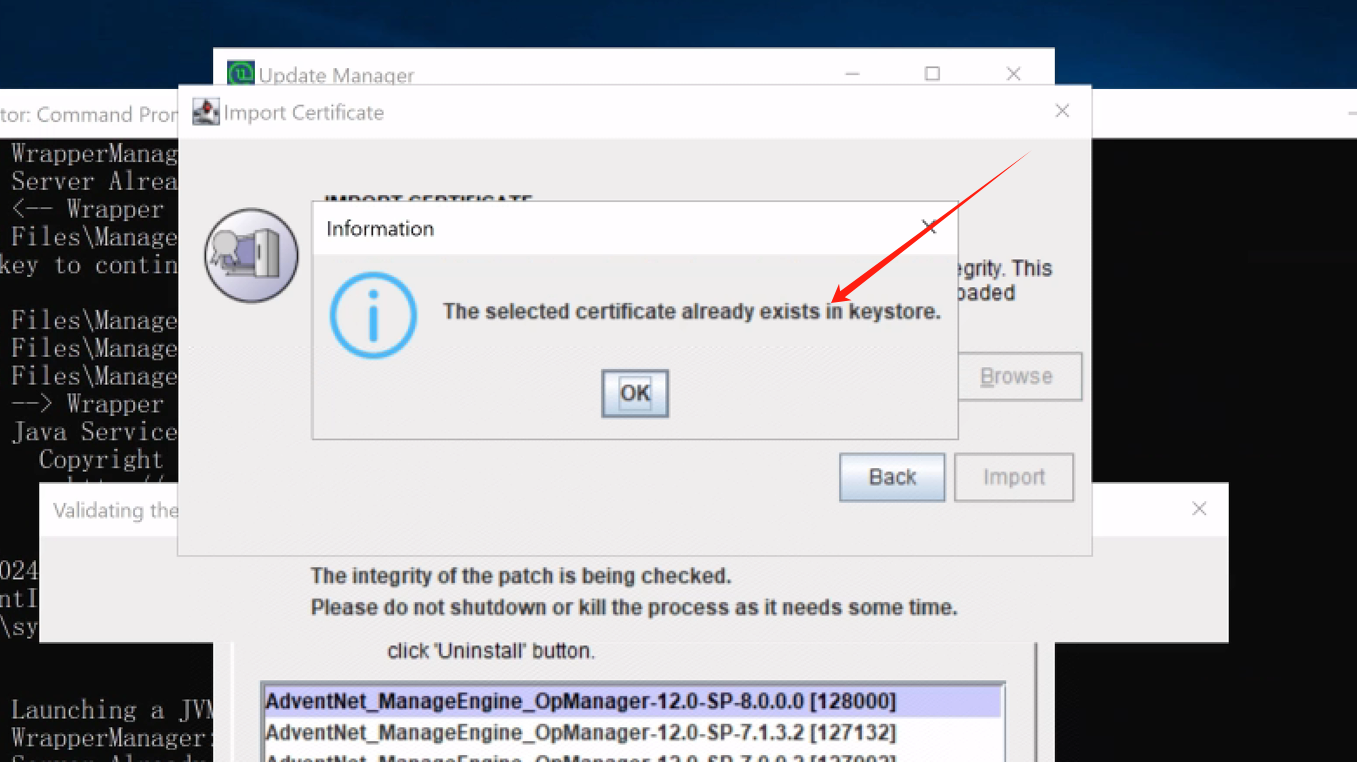
Task: Click the 'integrity of the patch' text
Action: pyautogui.click(x=521, y=576)
